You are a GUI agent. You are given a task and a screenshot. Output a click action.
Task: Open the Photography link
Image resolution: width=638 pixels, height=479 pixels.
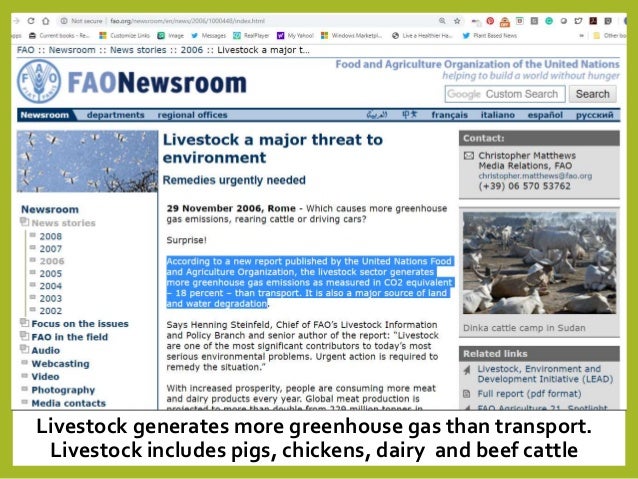pos(63,390)
